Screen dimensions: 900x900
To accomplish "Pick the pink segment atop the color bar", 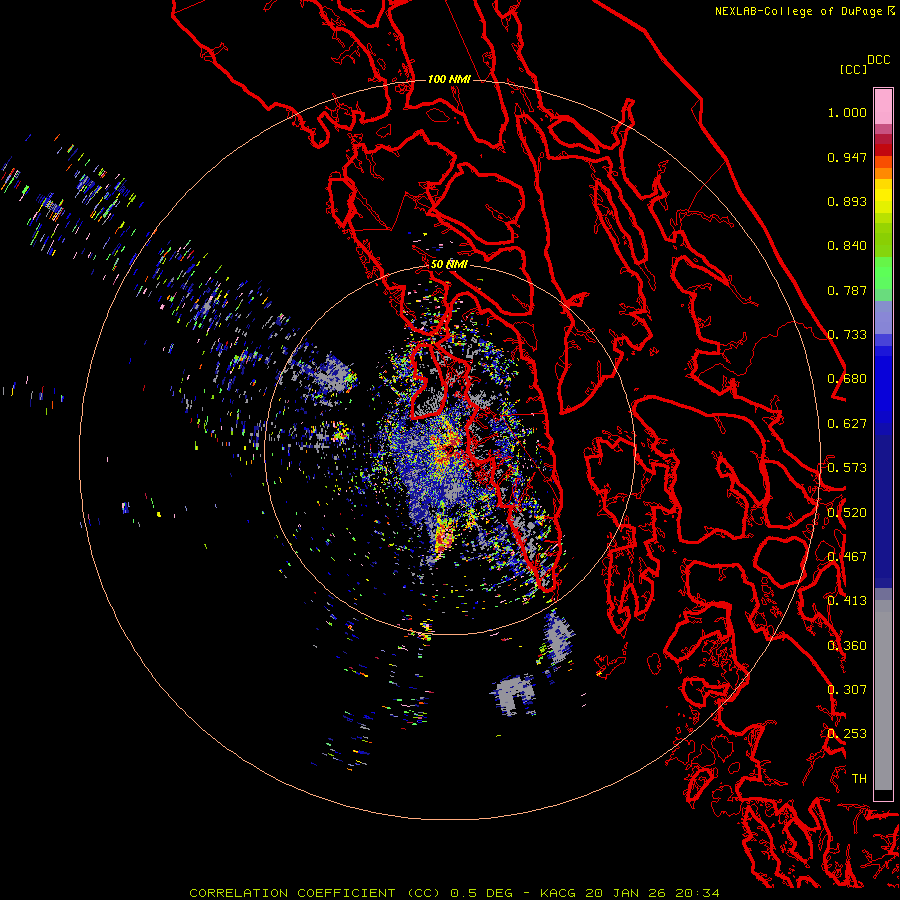I will point(883,106).
